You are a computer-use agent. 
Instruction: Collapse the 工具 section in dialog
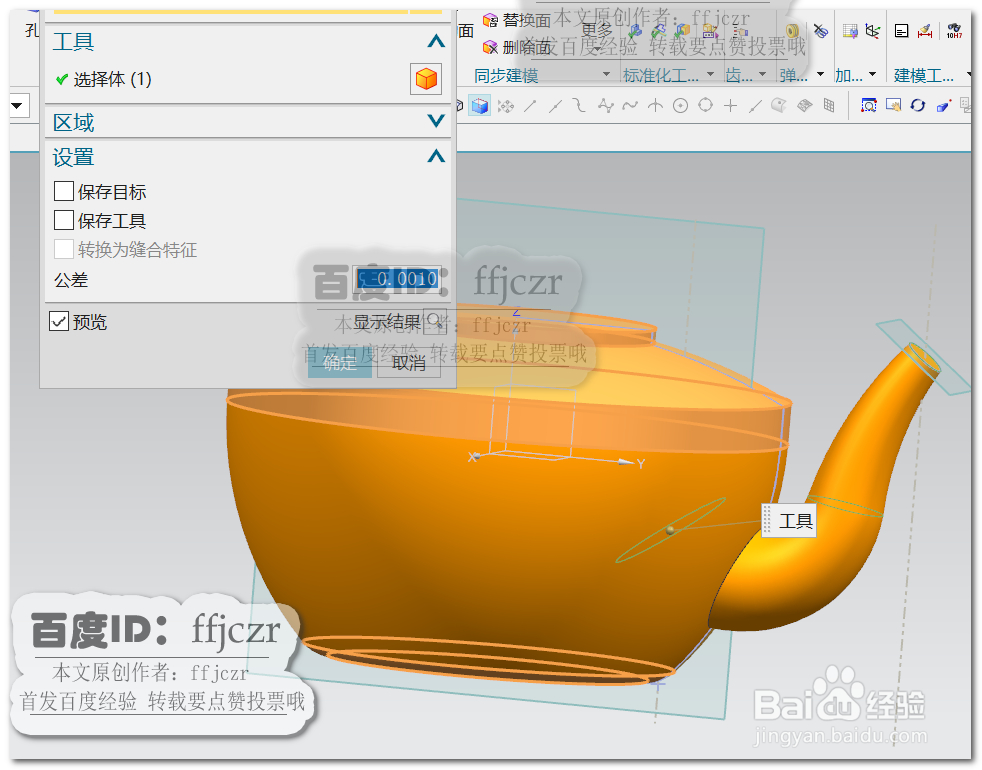pyautogui.click(x=436, y=41)
